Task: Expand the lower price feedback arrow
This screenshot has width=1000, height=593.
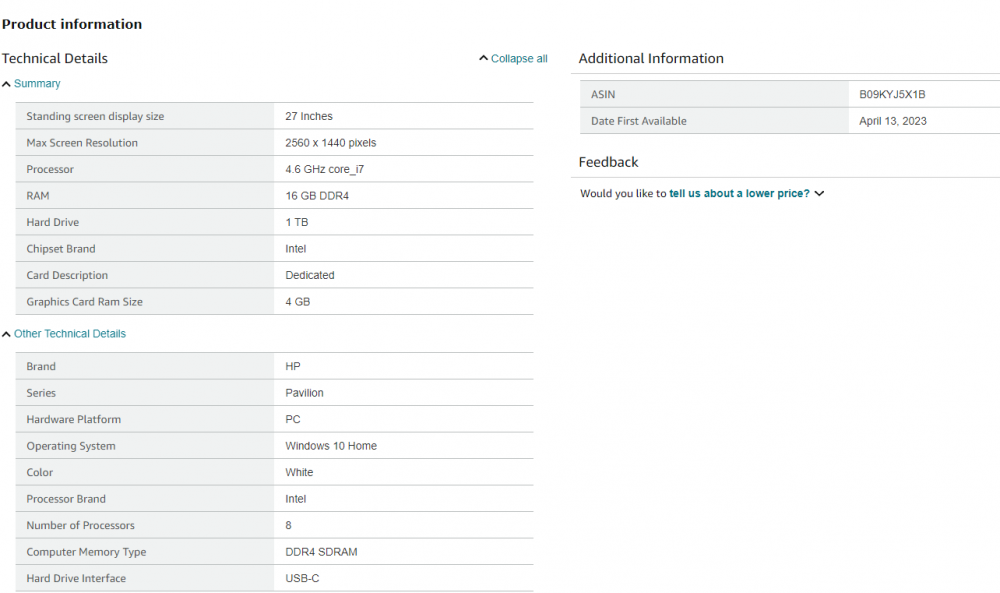Action: pyautogui.click(x=820, y=193)
